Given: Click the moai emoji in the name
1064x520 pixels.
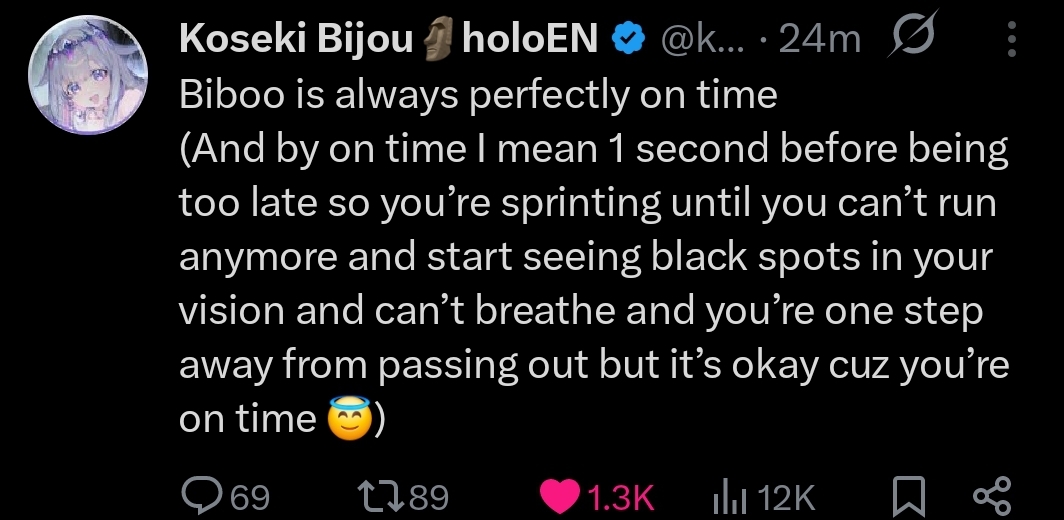Looking at the screenshot, I should 438,39.
